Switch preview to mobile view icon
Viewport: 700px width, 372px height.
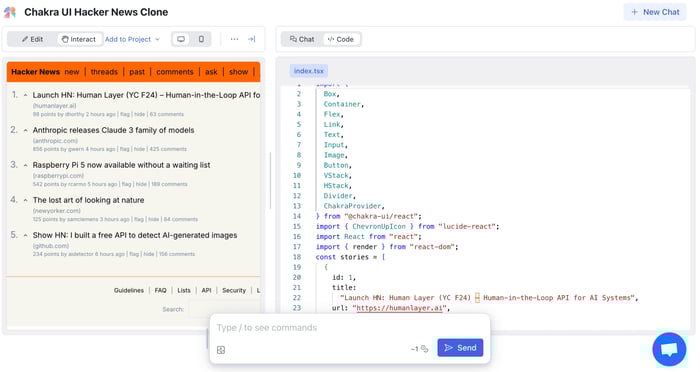[x=201, y=39]
